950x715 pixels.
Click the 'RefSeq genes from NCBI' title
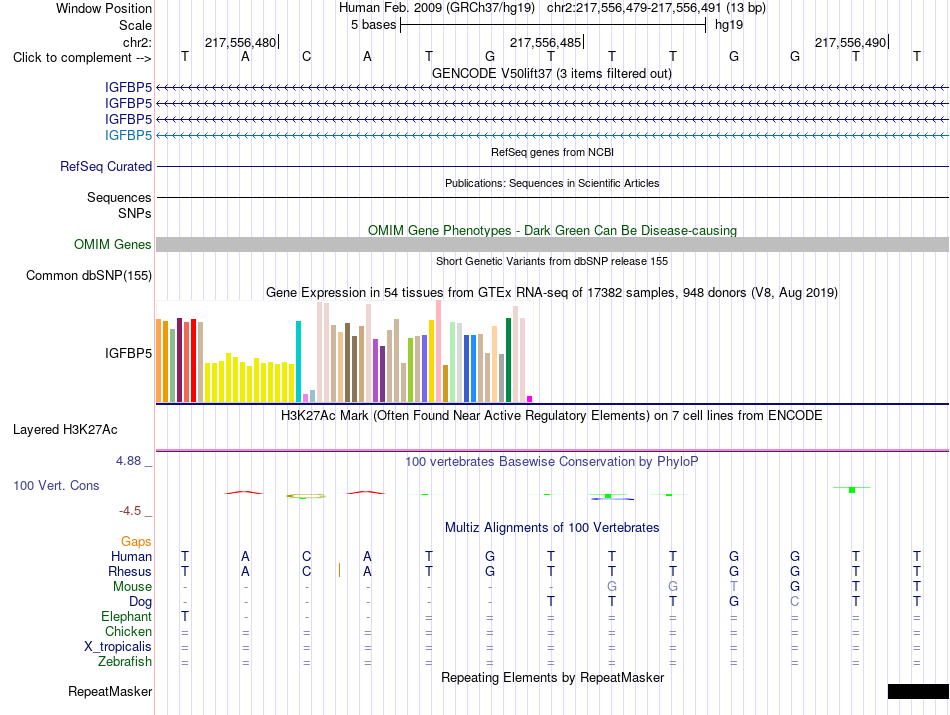tap(553, 152)
